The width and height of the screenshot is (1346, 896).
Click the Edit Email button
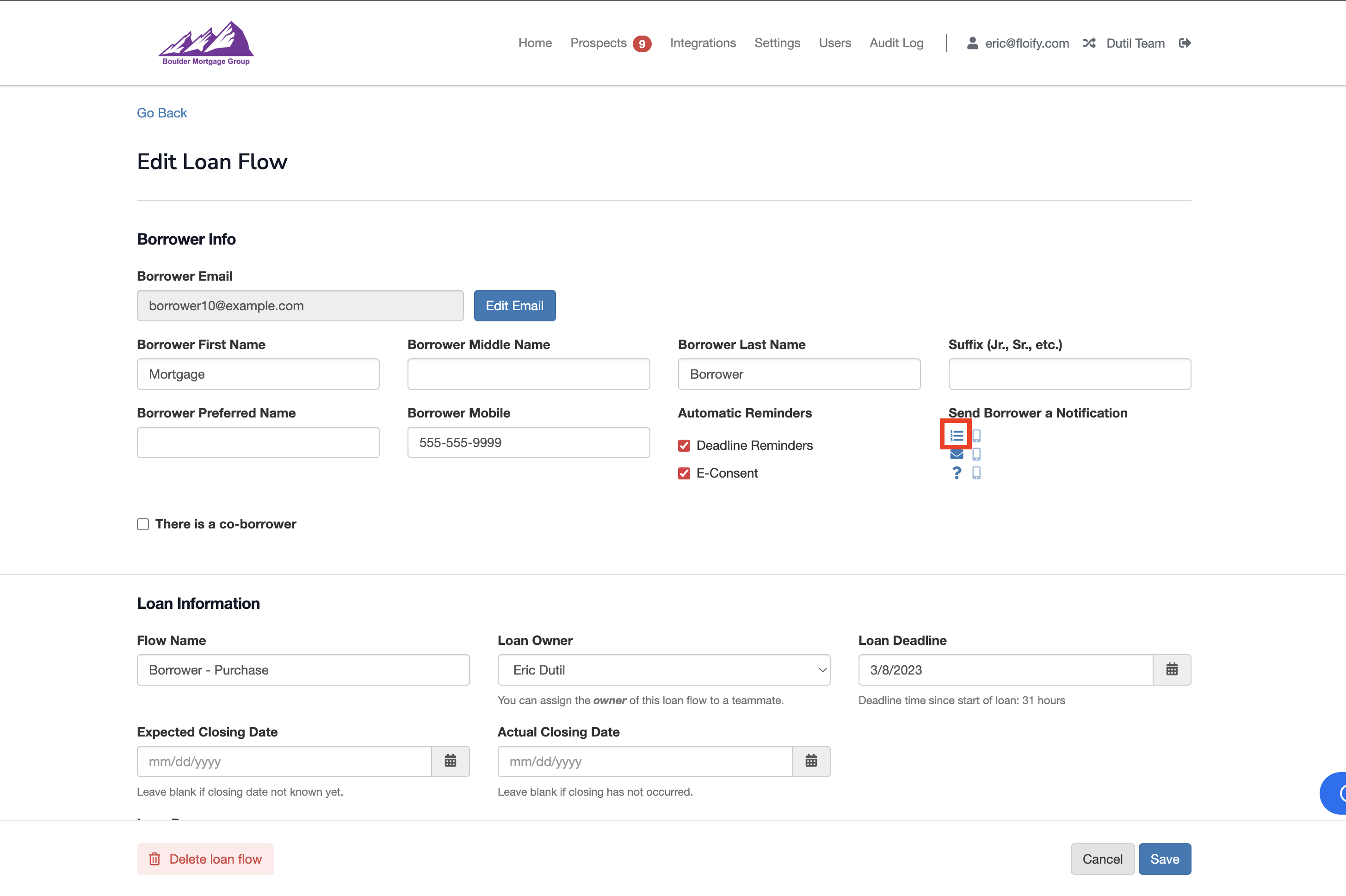point(514,306)
